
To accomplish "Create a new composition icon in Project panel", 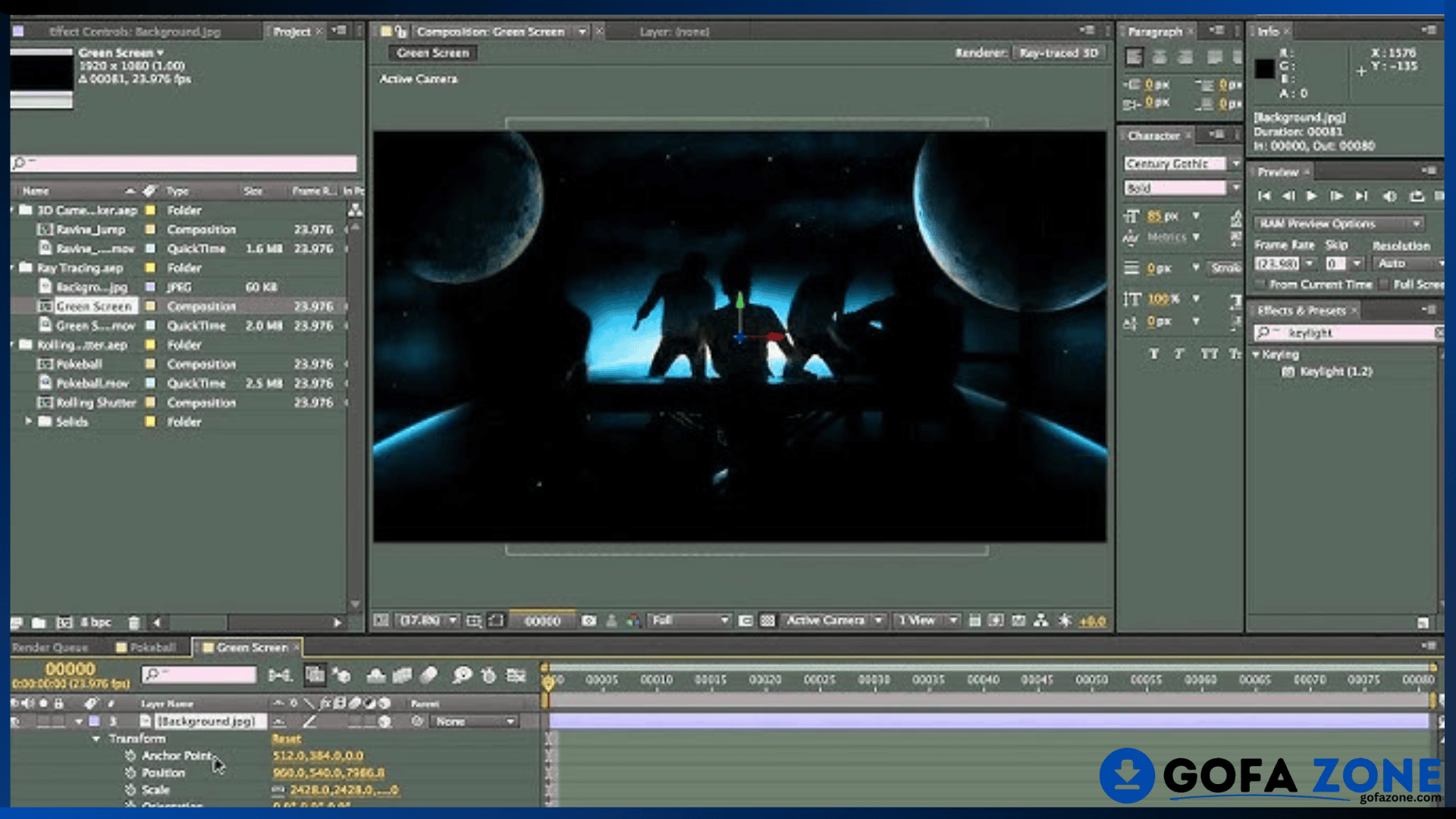I will (64, 623).
